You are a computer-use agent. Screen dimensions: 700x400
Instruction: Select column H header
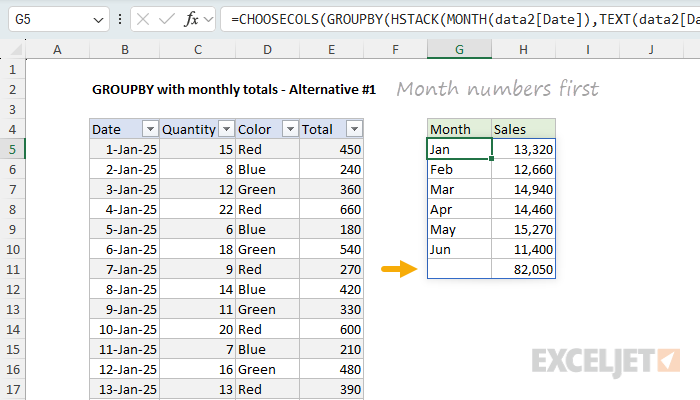pyautogui.click(x=523, y=50)
